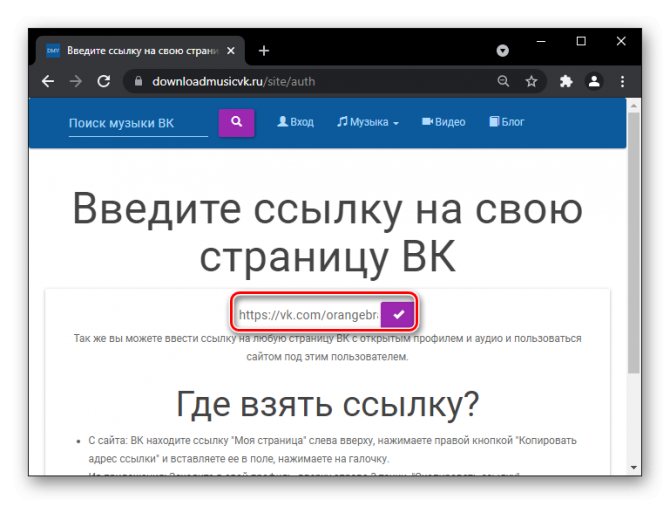Image resolution: width=670 pixels, height=513 pixels.
Task: Open Chrome three-dot menu
Action: coord(622,81)
